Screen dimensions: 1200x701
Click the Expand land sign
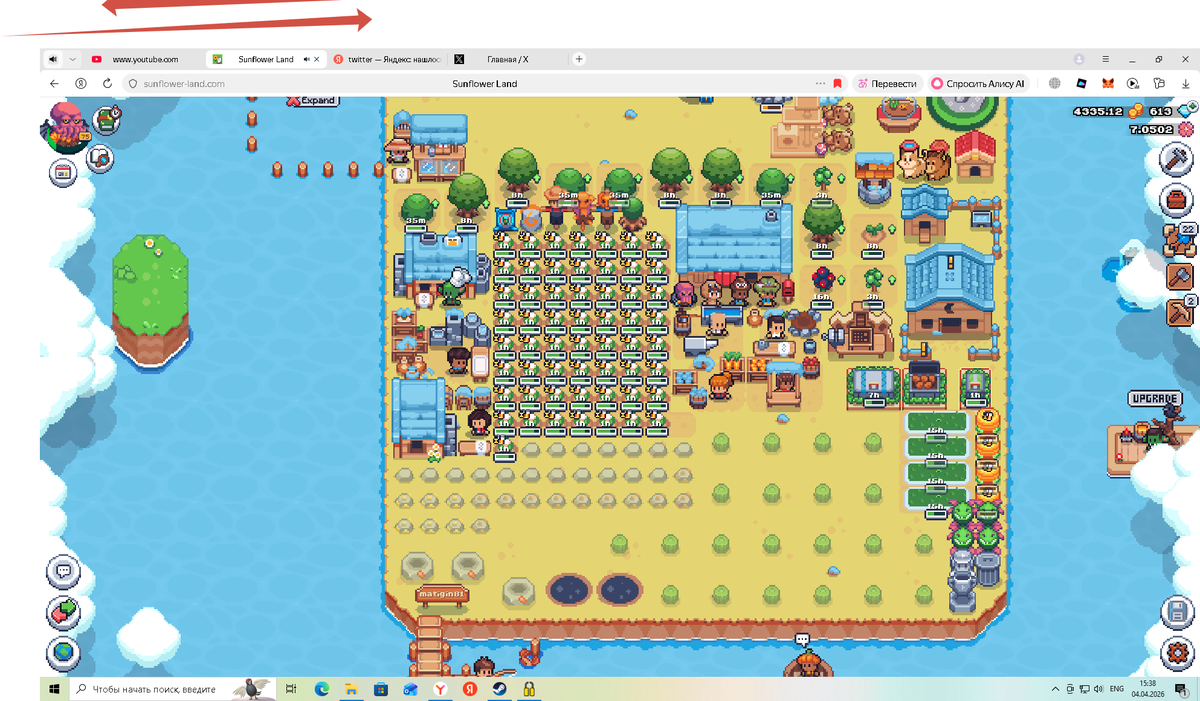(312, 101)
